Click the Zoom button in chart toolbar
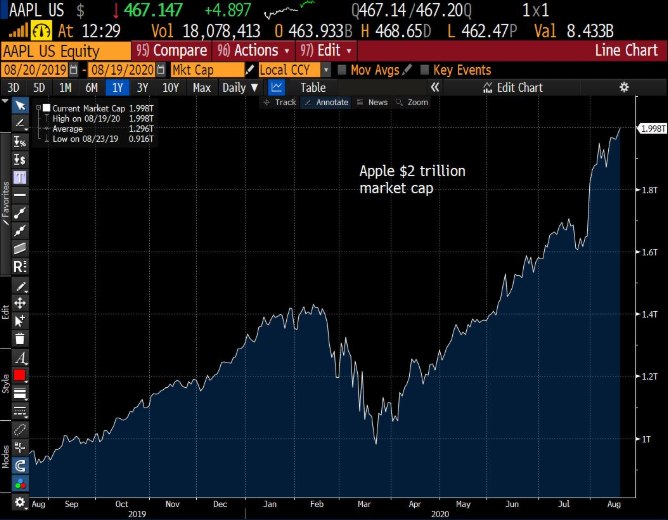668x520 pixels. tap(412, 102)
